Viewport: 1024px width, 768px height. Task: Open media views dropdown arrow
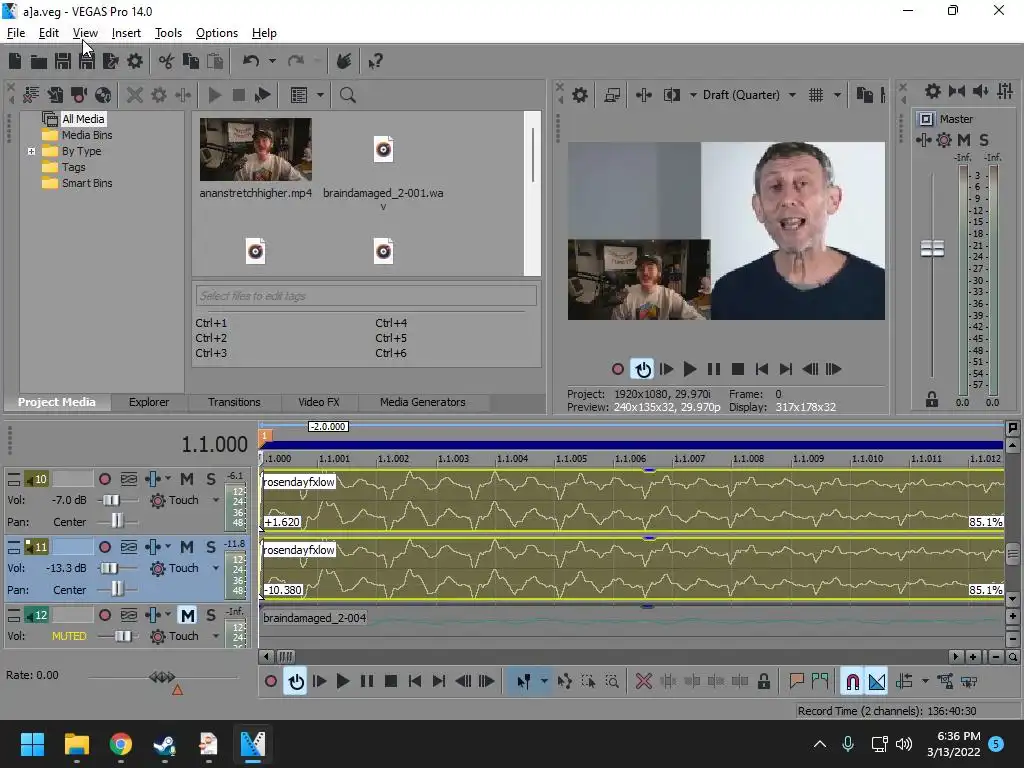[x=320, y=95]
